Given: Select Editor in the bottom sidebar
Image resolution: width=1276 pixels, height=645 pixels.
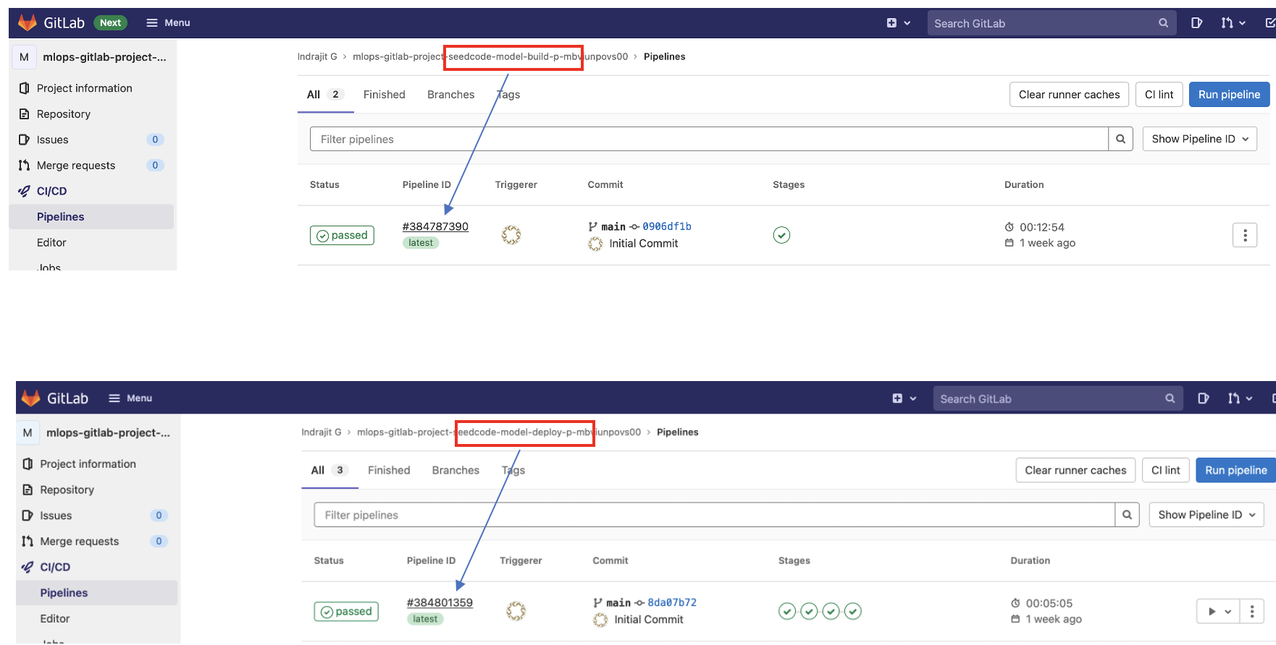Looking at the screenshot, I should pyautogui.click(x=55, y=619).
